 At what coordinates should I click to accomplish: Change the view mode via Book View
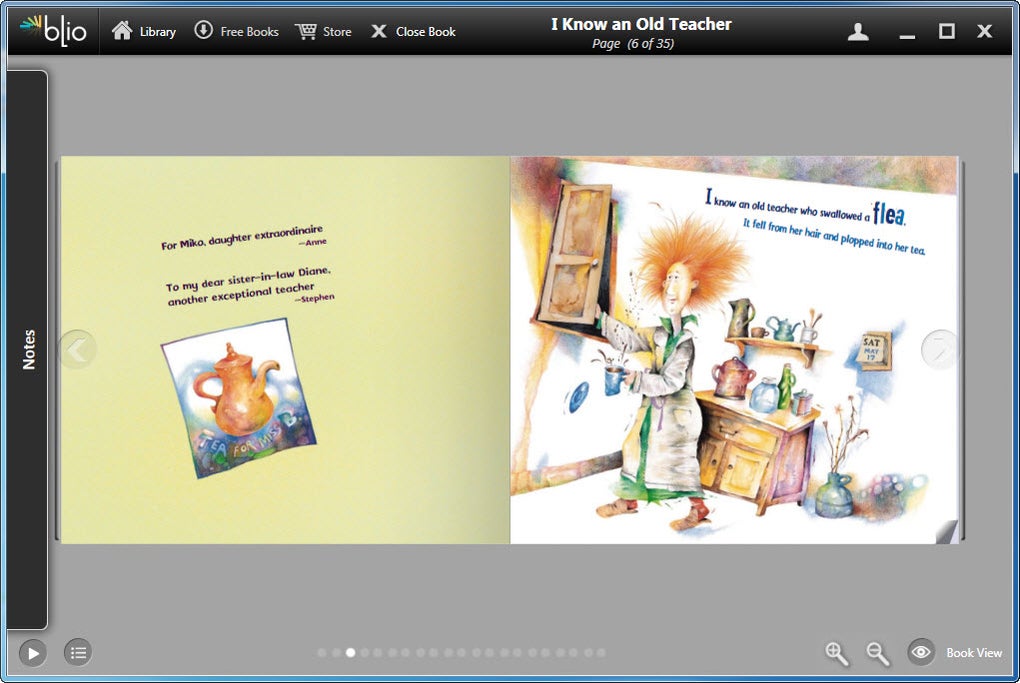pos(955,652)
